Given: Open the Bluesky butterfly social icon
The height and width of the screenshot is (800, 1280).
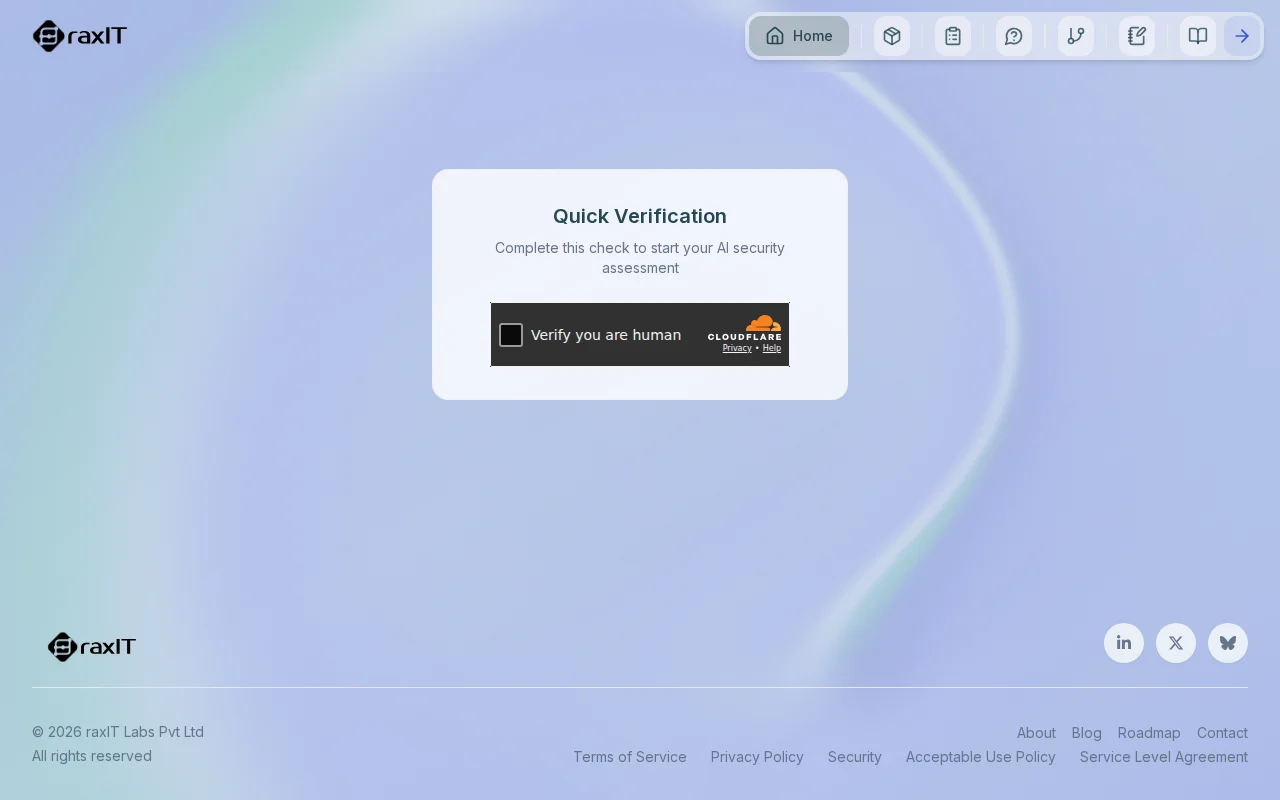Looking at the screenshot, I should (1228, 643).
